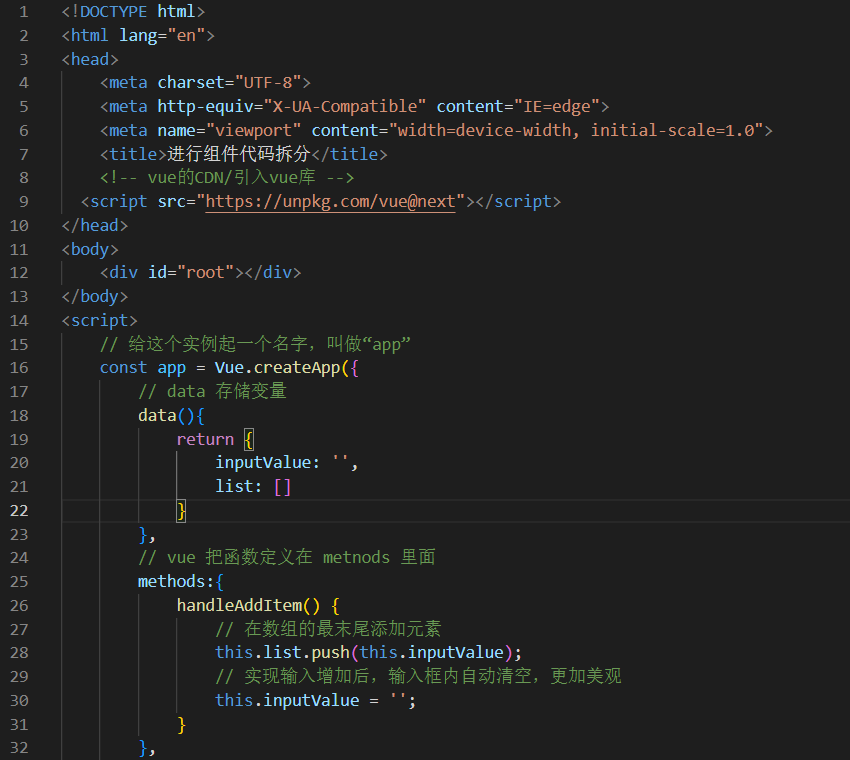
Task: Click the closing body tag
Action: 95,297
